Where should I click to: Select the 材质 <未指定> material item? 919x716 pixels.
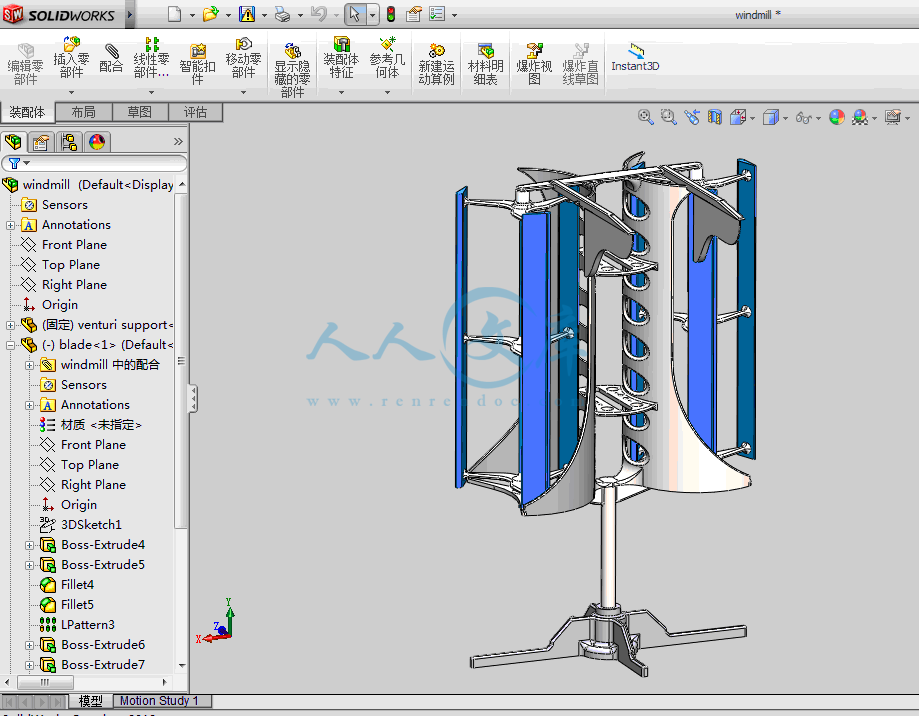point(91,425)
